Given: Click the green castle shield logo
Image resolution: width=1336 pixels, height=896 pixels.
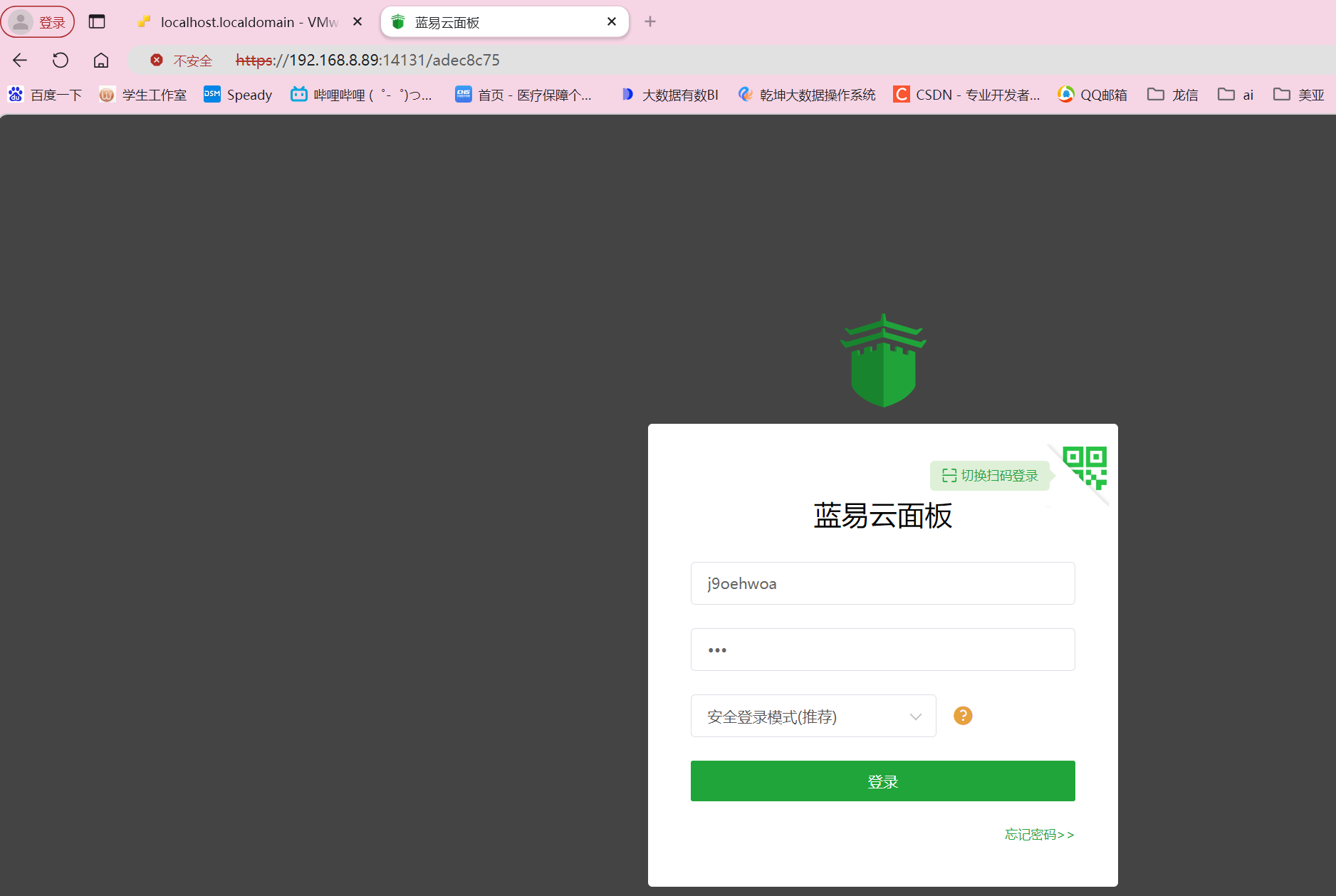Looking at the screenshot, I should coord(883,360).
